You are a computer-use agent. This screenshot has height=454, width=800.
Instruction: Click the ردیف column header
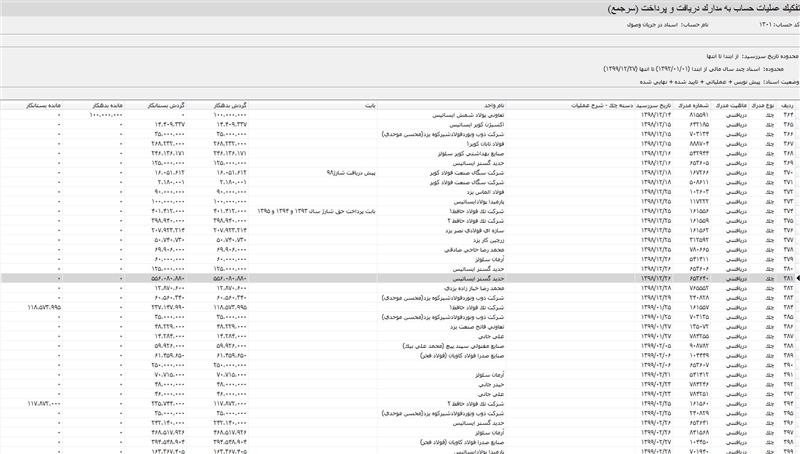pyautogui.click(x=787, y=106)
